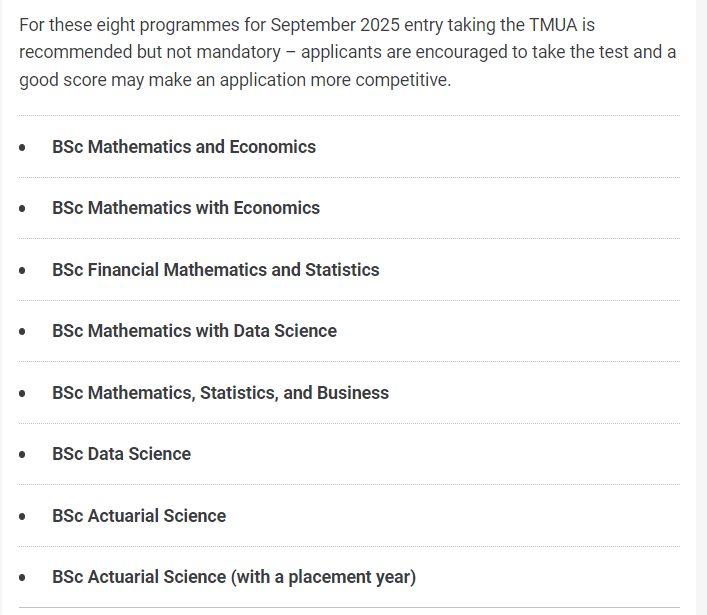Click the BSc Actuarial Science link

coord(139,516)
